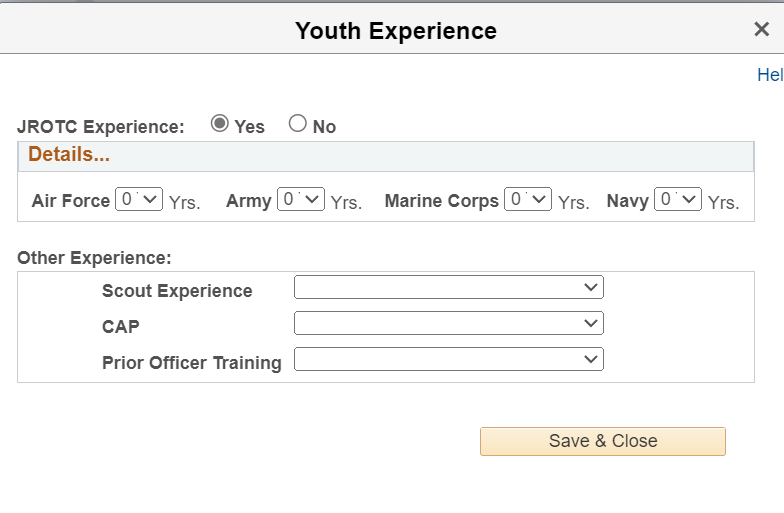This screenshot has height=513, width=784.
Task: Click the Prior Officer Training label text
Action: click(191, 363)
